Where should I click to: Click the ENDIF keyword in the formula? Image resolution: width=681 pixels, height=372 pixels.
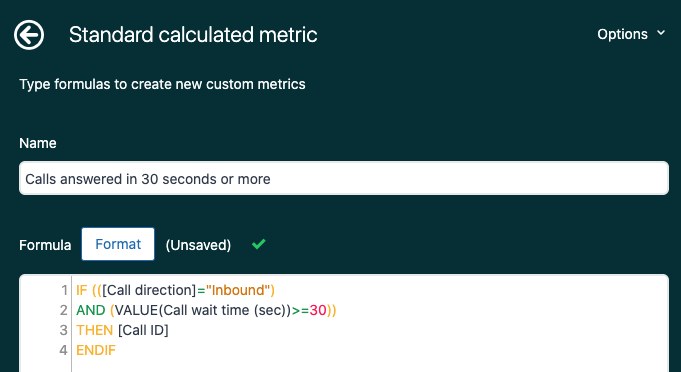(96, 350)
